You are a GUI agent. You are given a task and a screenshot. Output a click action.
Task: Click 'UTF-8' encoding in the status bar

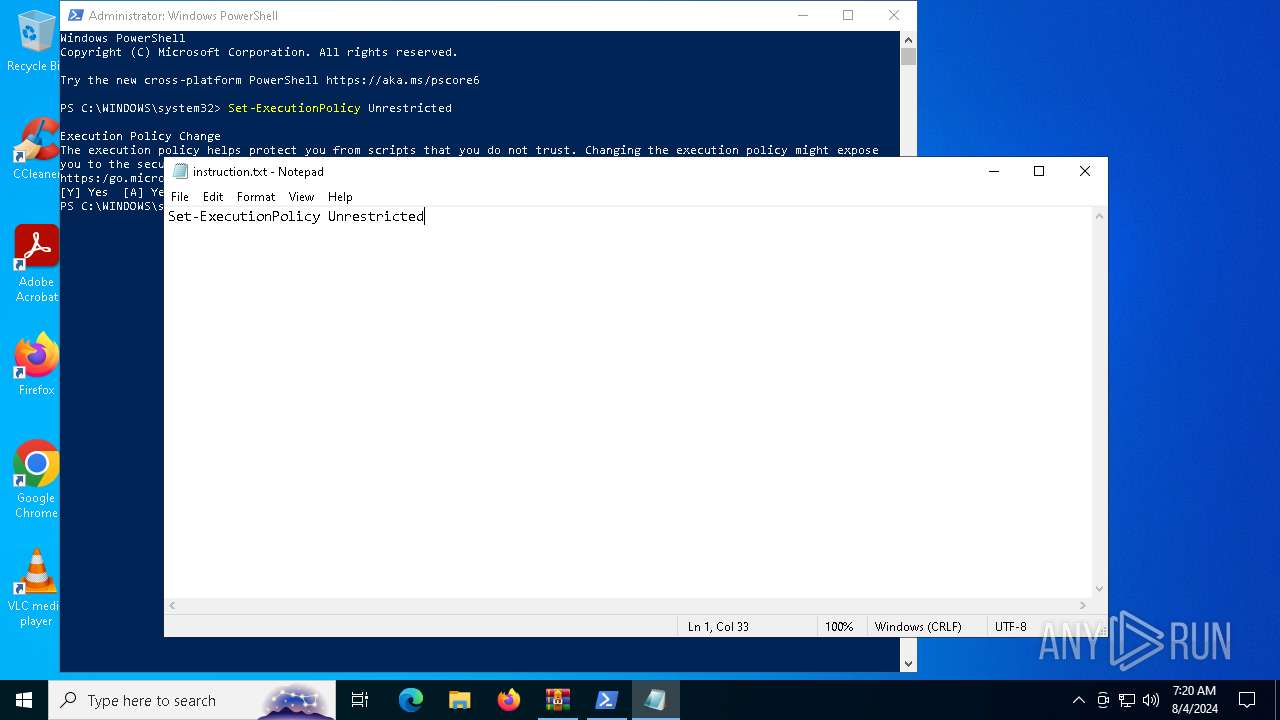pos(1010,627)
